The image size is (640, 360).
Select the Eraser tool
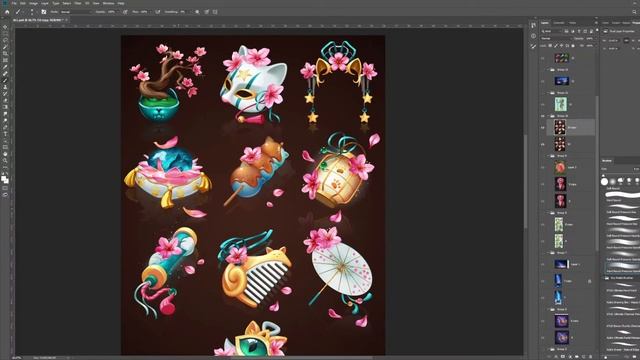click(x=5, y=100)
